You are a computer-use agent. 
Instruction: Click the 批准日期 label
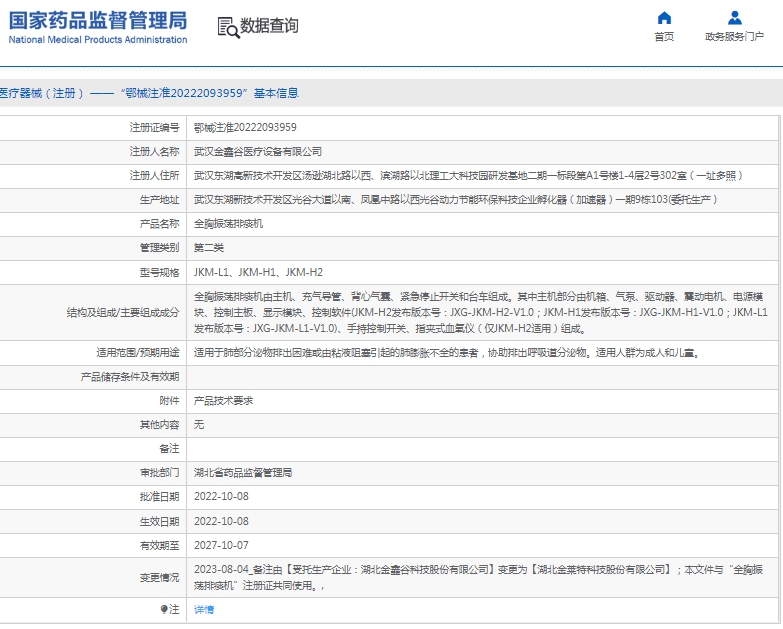point(159,497)
